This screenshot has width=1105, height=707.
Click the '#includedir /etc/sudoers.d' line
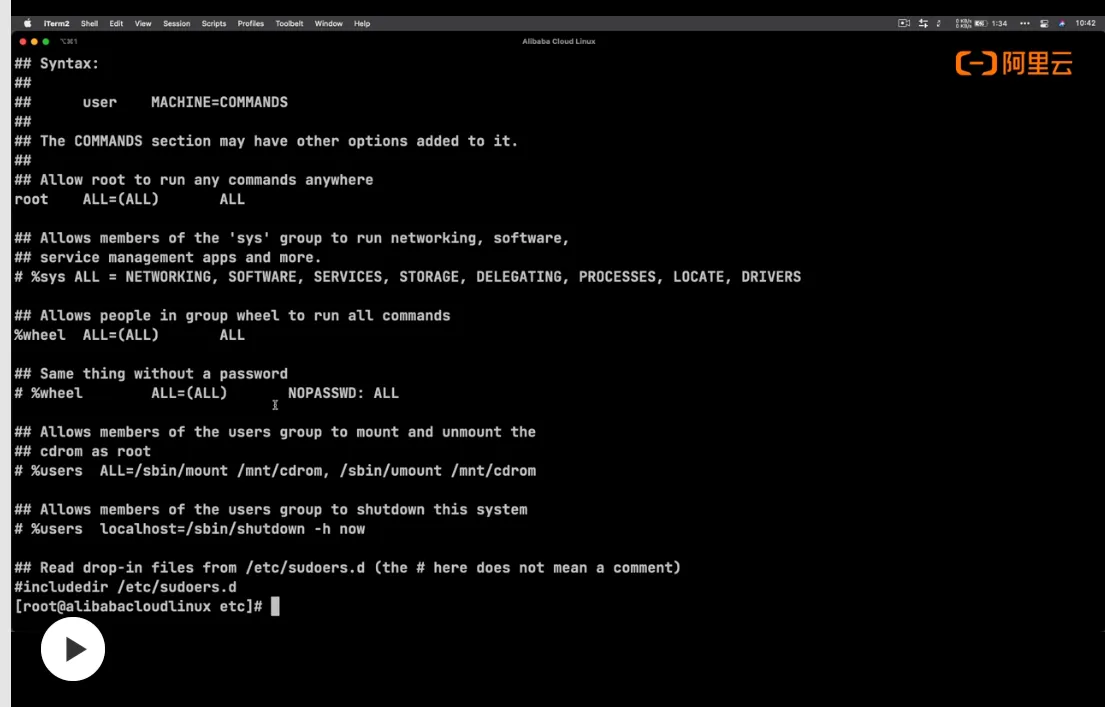tap(125, 587)
